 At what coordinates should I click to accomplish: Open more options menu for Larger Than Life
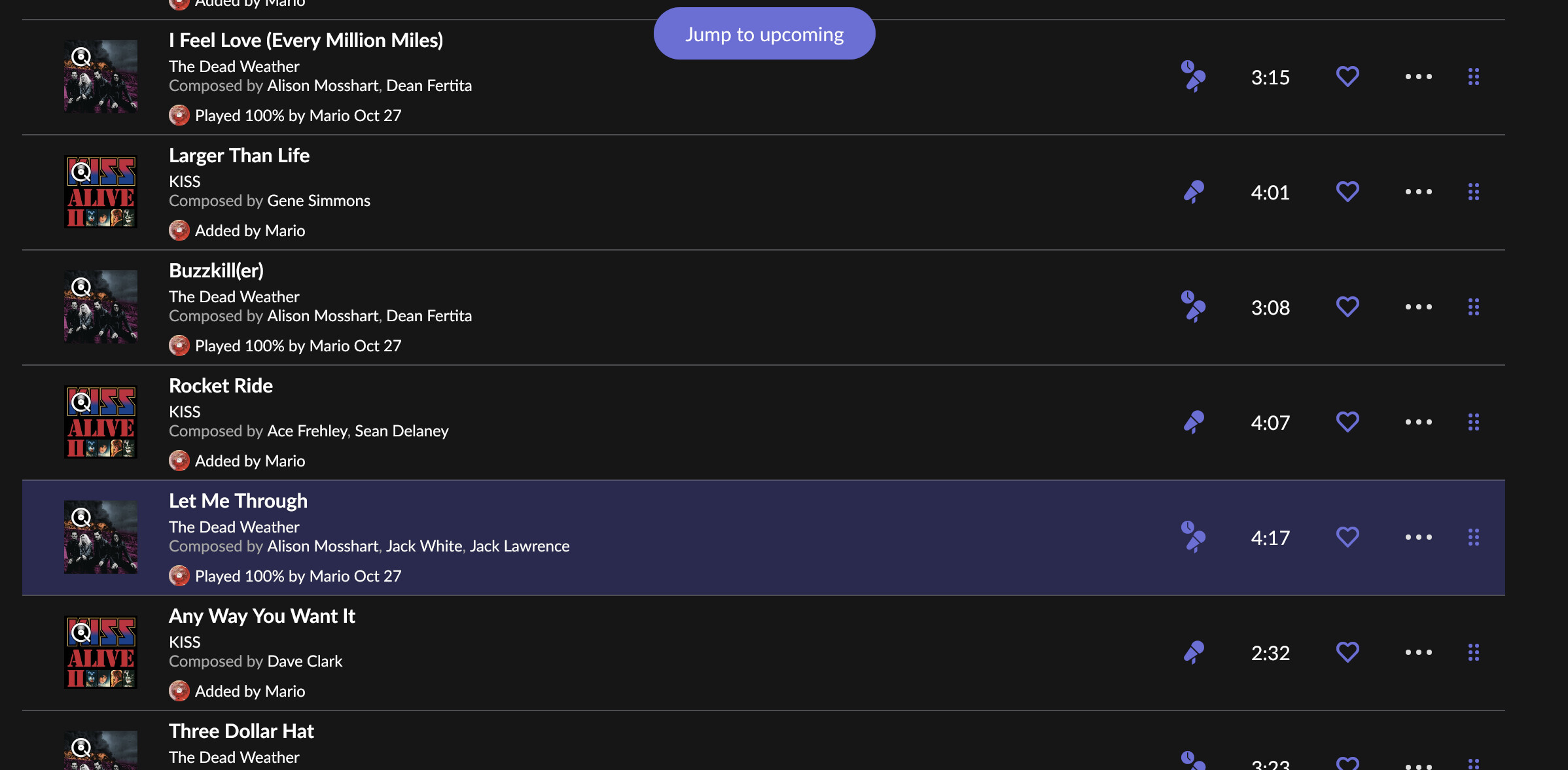click(x=1418, y=192)
